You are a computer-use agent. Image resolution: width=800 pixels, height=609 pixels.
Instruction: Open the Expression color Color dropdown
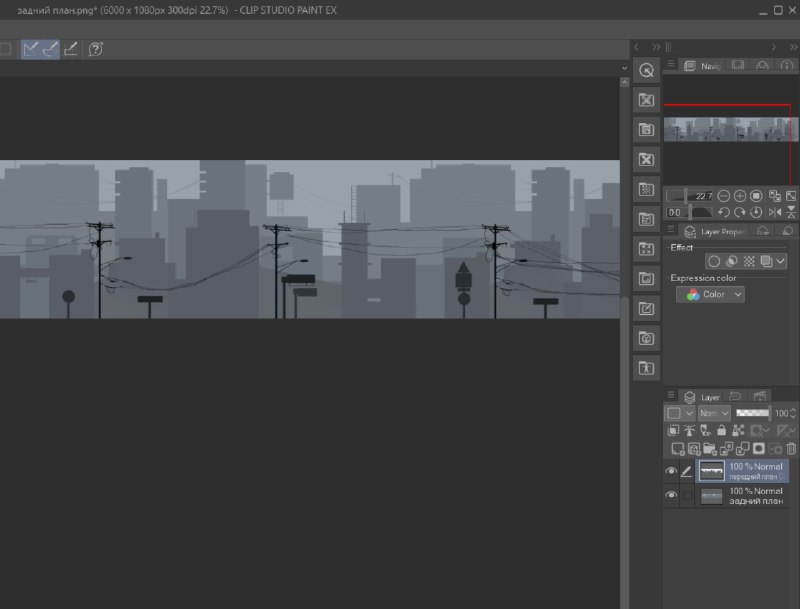pyautogui.click(x=710, y=294)
